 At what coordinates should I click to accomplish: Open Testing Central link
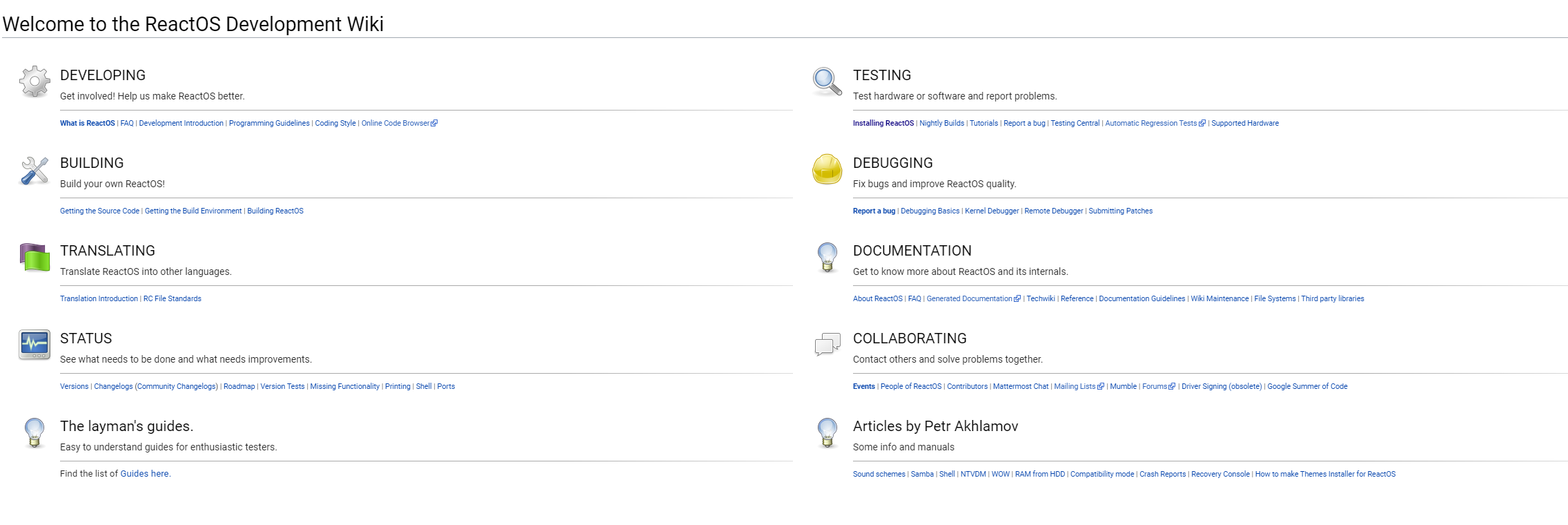(1075, 123)
